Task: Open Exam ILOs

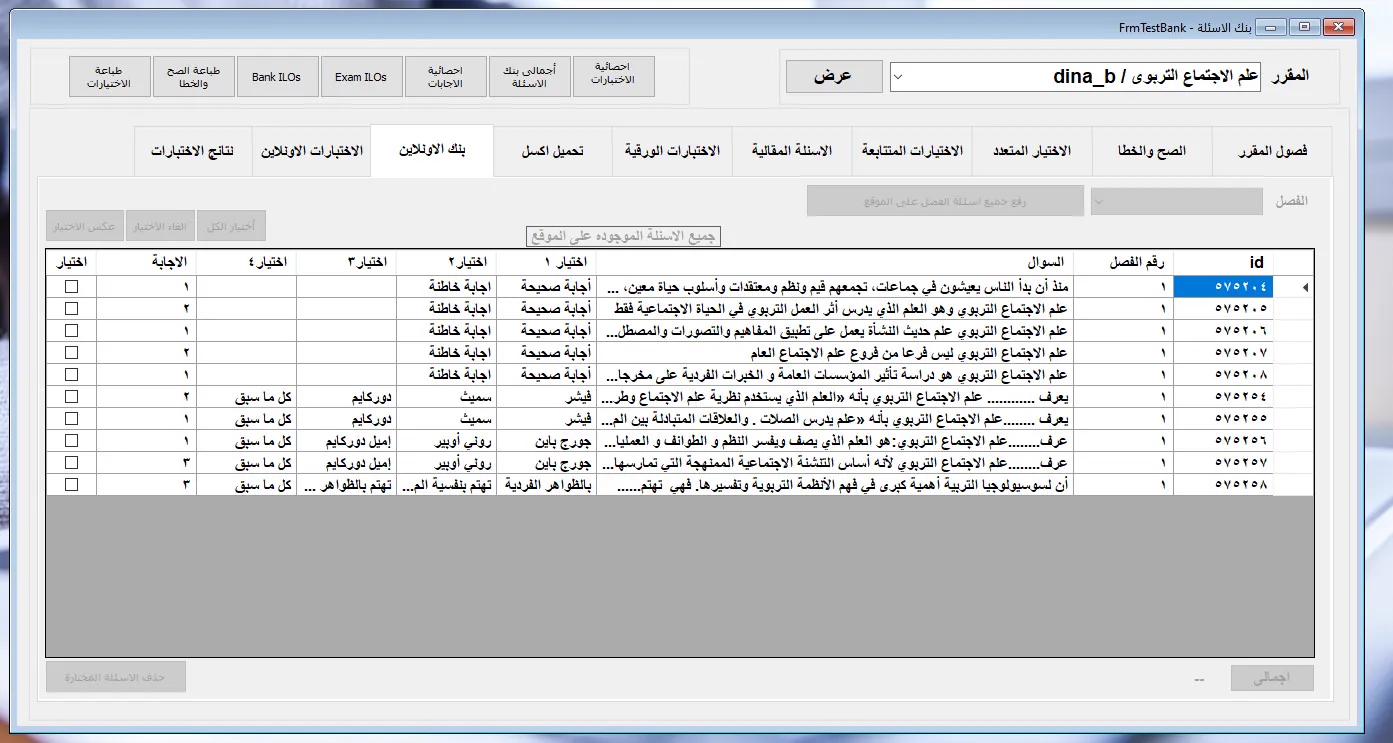Action: pos(361,77)
